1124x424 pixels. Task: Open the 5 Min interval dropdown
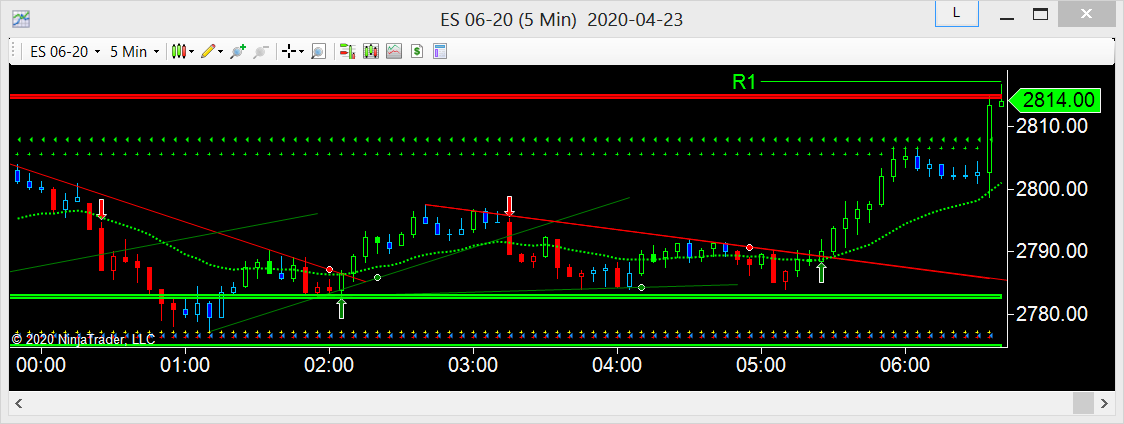tap(134, 52)
